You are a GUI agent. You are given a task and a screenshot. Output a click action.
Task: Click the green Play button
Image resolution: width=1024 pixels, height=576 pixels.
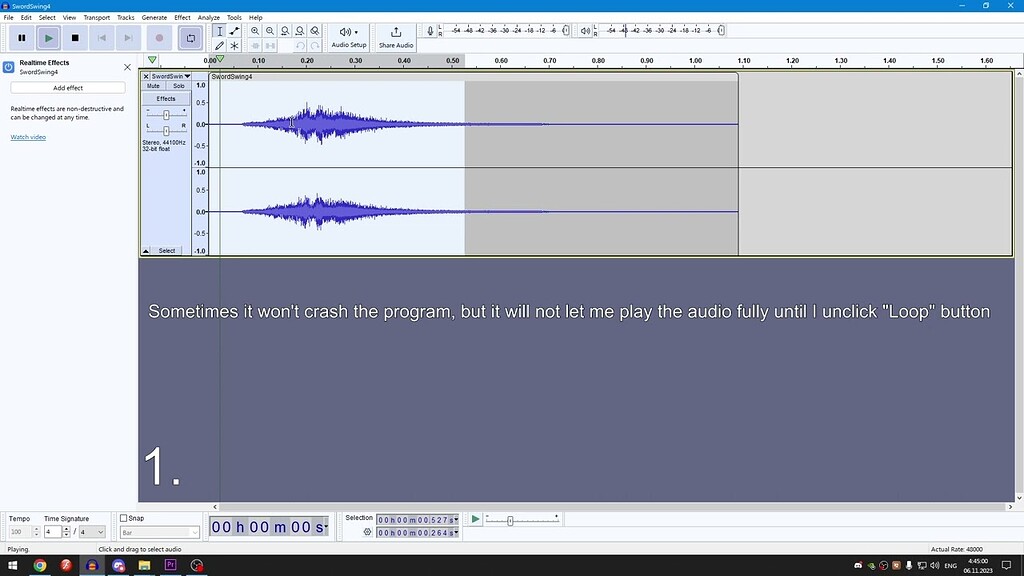coord(48,38)
